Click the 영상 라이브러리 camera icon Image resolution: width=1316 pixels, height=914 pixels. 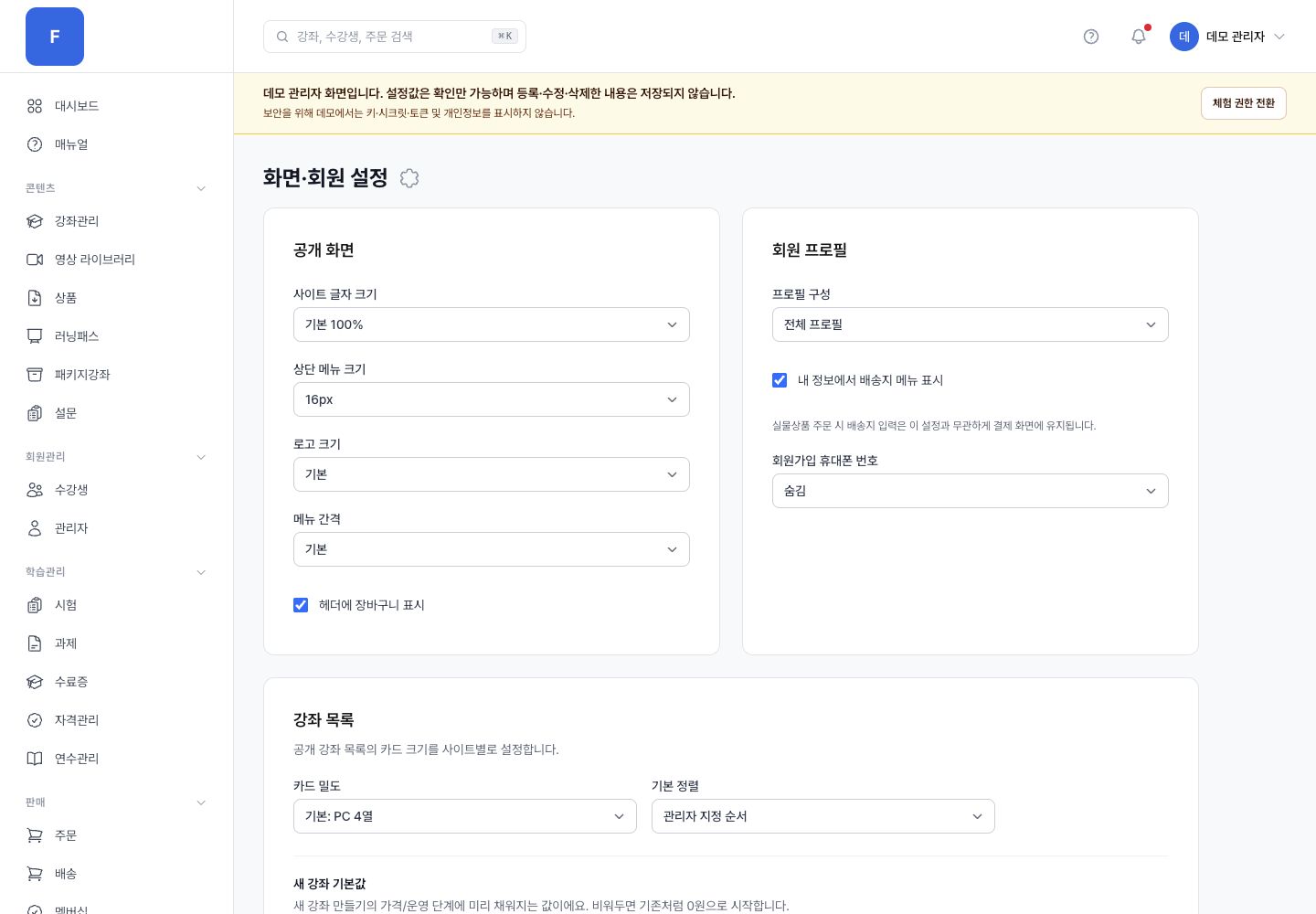(x=35, y=260)
